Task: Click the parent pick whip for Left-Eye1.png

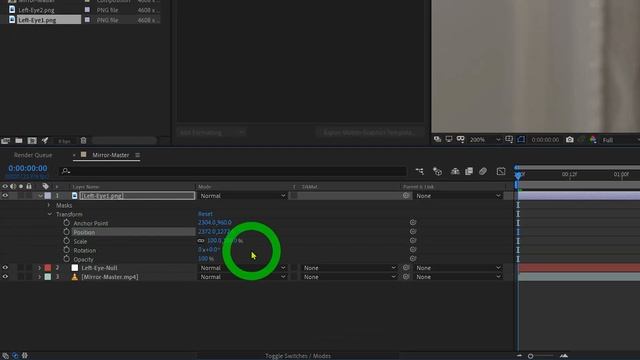Action: pyautogui.click(x=406, y=196)
